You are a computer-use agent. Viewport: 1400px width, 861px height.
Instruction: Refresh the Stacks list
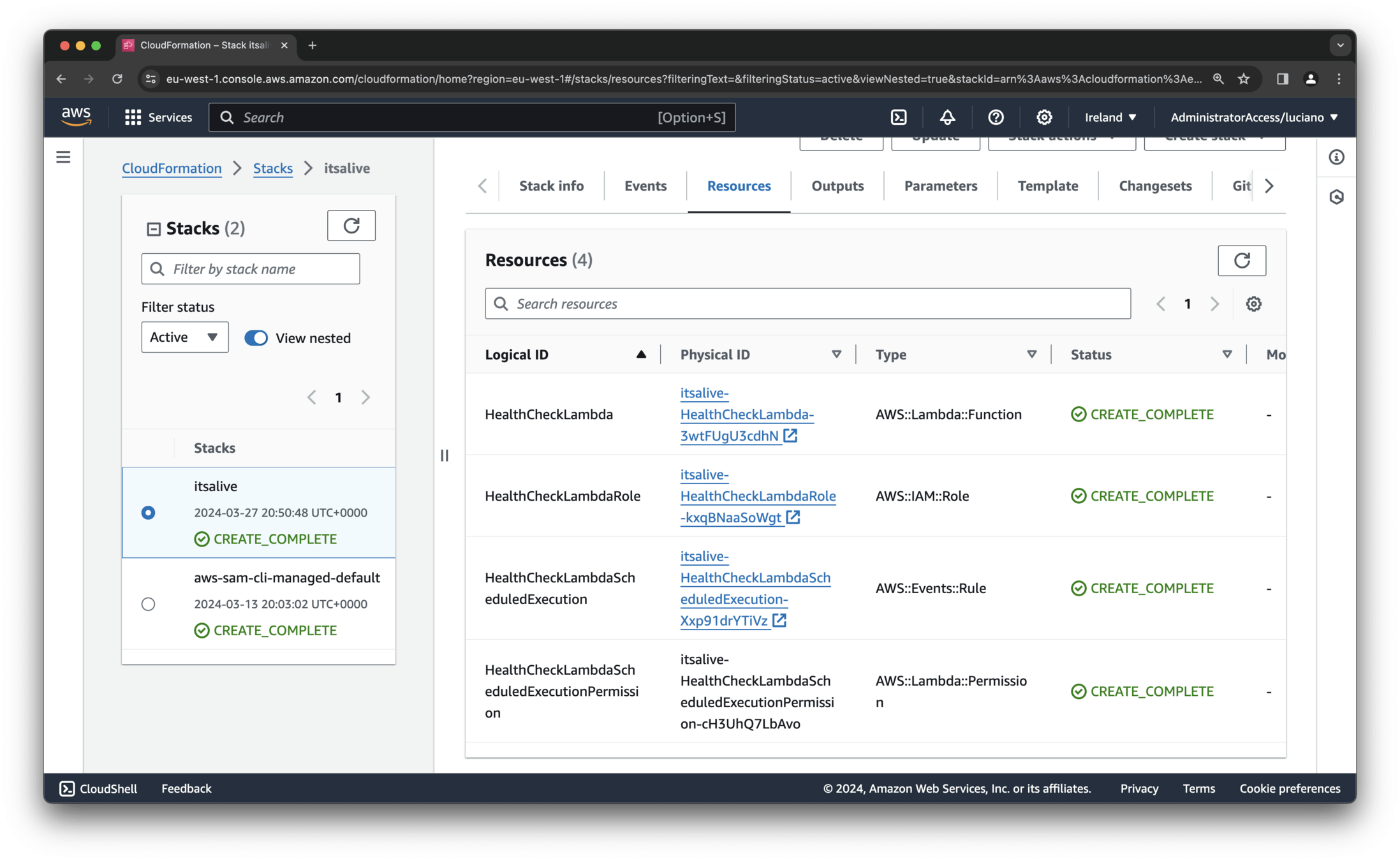(x=351, y=226)
